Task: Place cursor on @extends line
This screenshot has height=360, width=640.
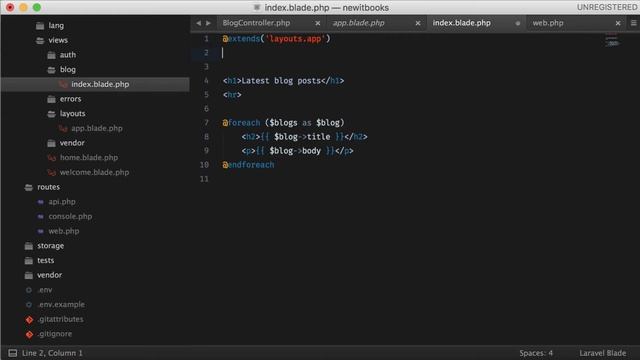Action: click(276, 39)
